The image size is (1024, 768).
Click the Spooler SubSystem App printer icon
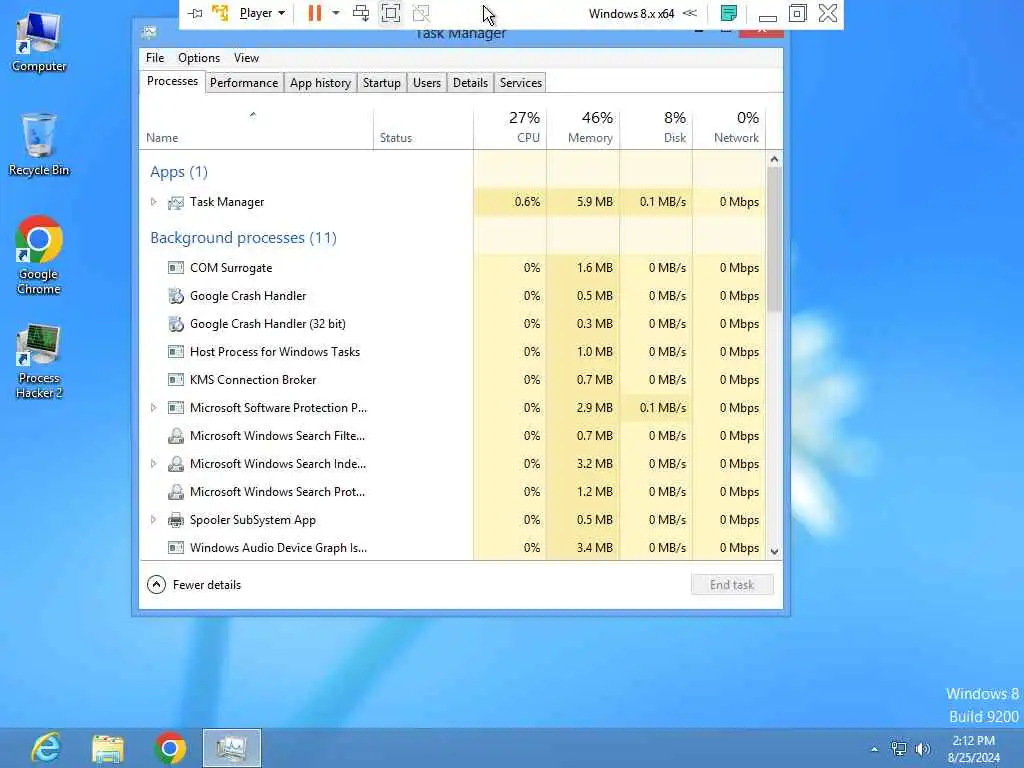pyautogui.click(x=176, y=520)
